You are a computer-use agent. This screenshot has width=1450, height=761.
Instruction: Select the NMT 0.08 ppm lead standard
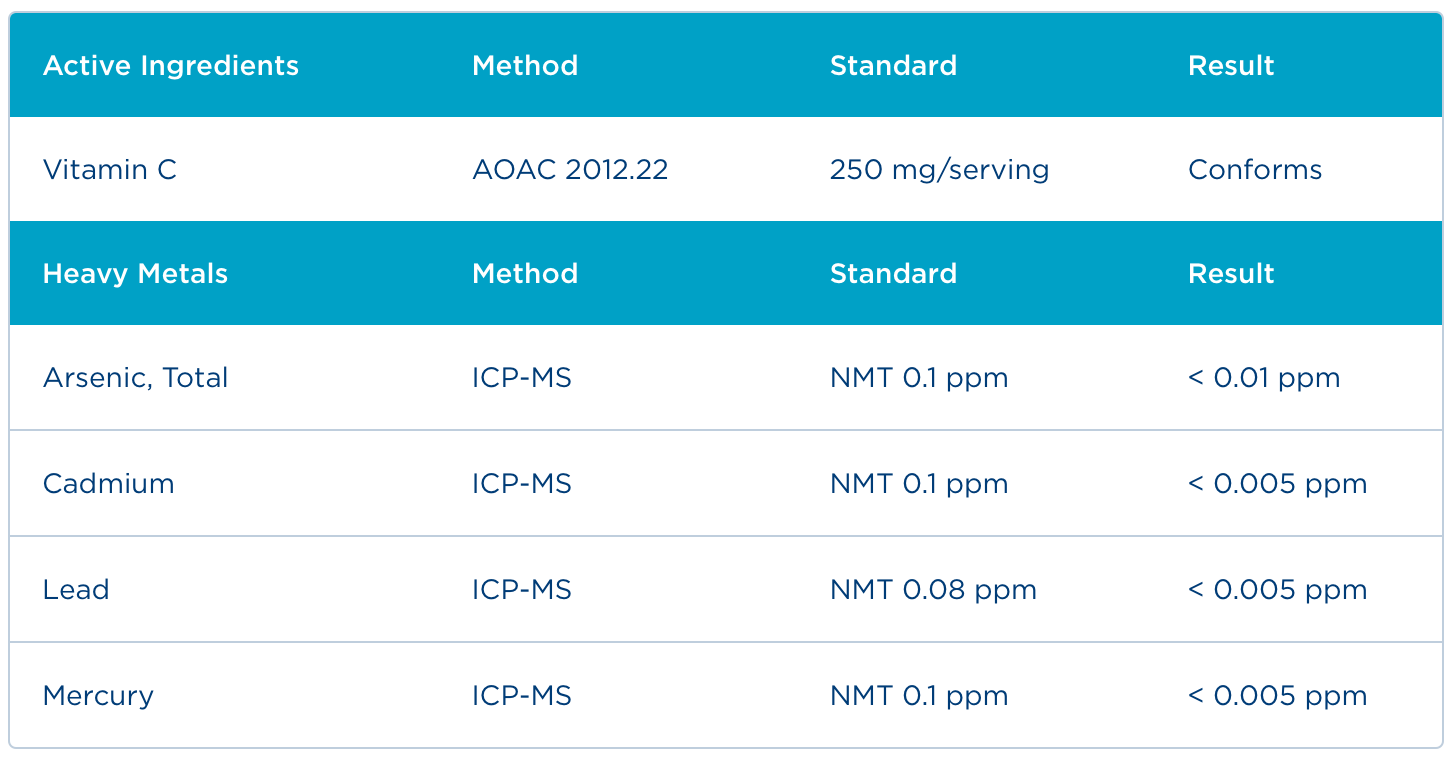point(933,590)
